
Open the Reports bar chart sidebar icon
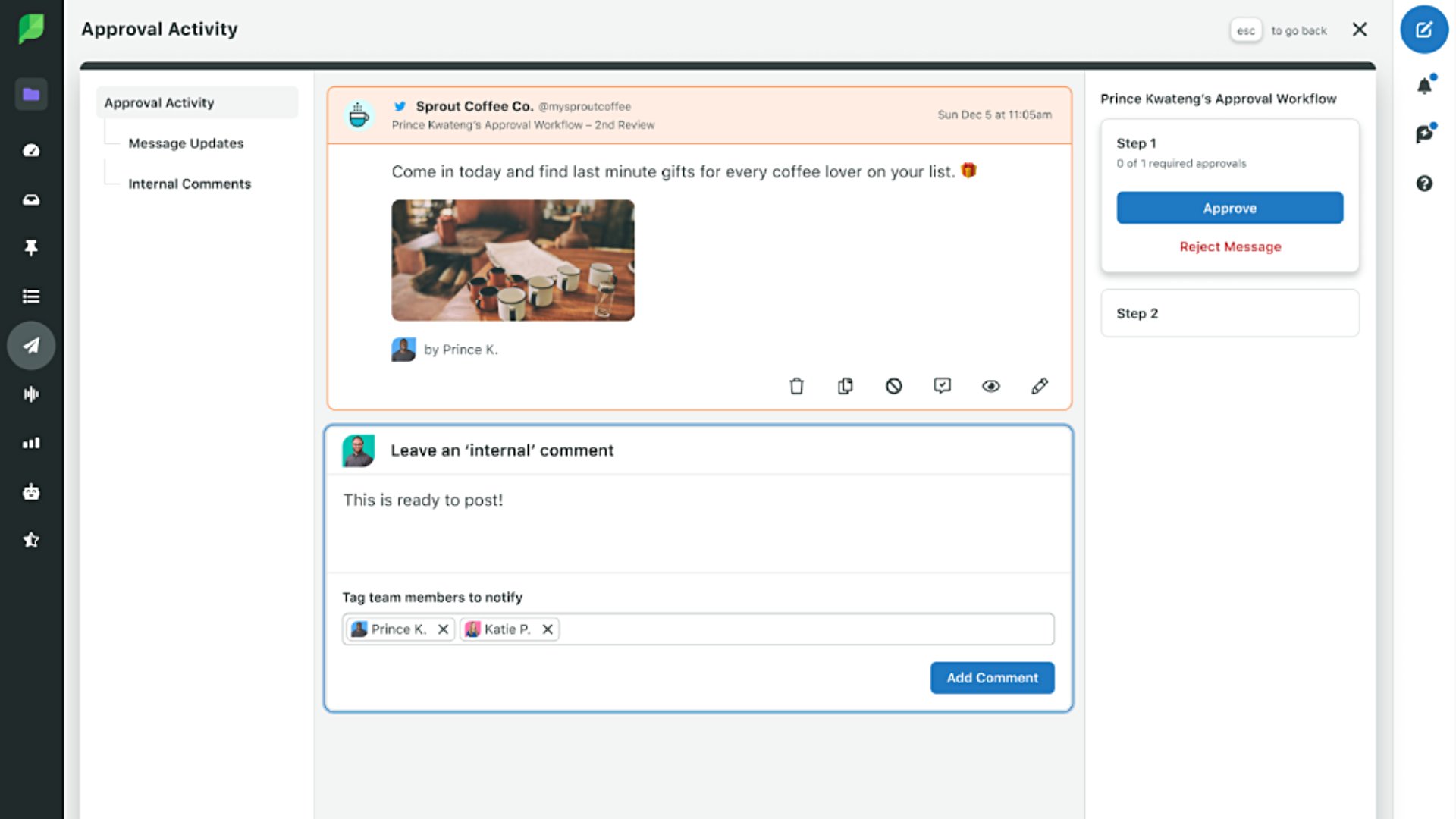[x=31, y=443]
